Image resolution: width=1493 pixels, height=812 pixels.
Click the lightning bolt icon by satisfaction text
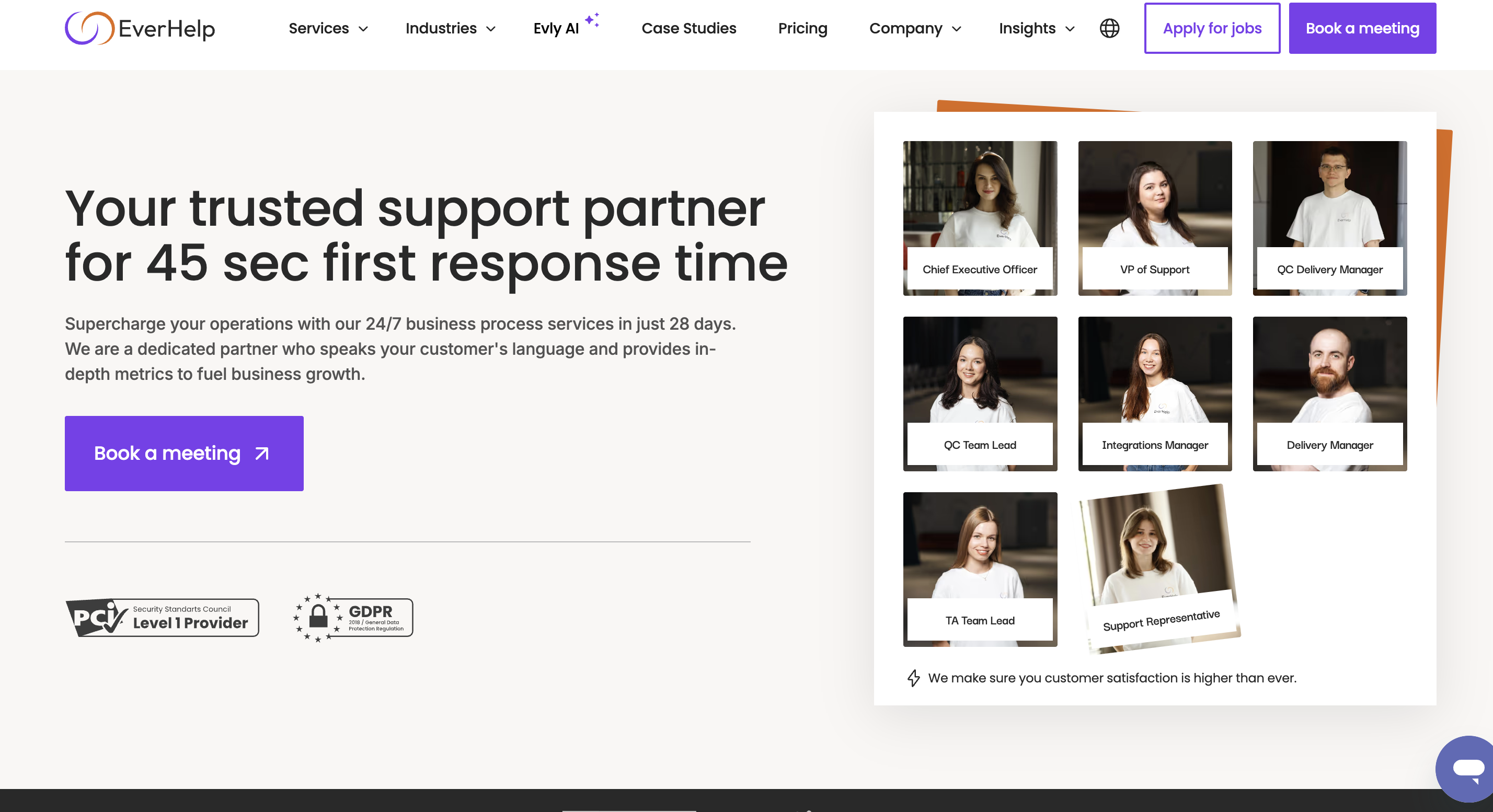point(913,678)
